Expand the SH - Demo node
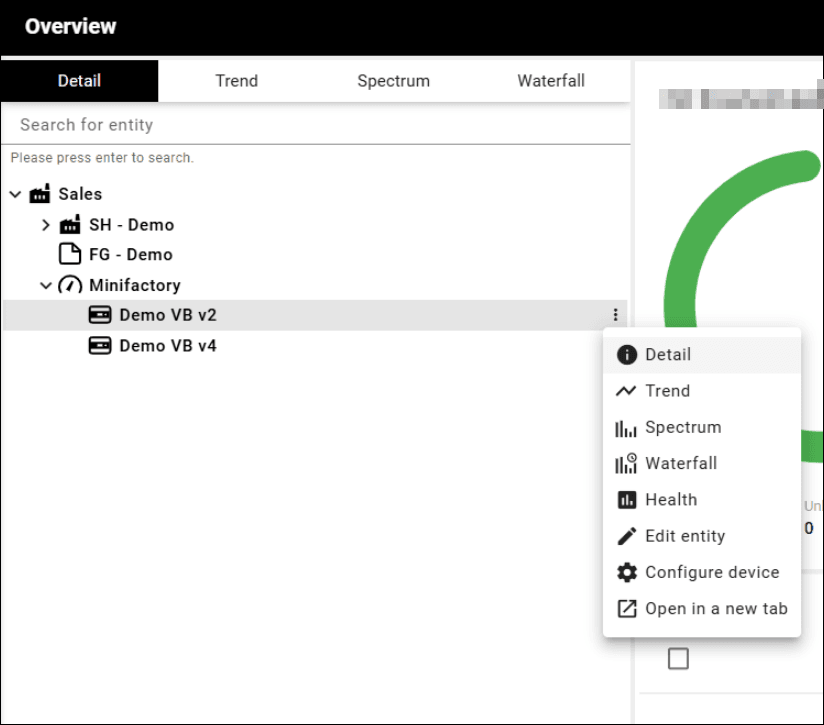 (x=46, y=225)
